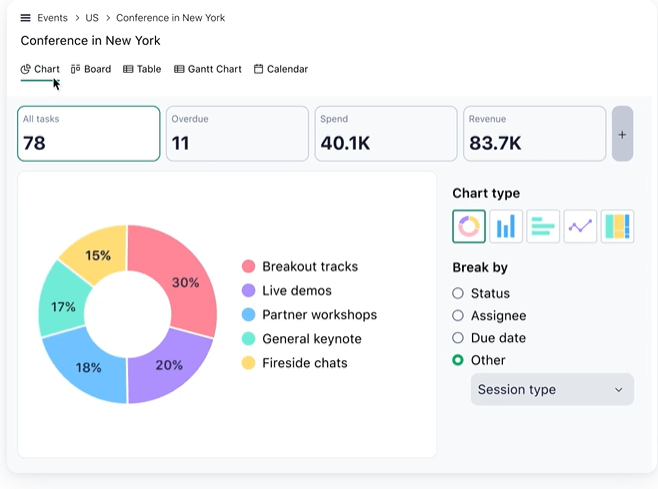Screen dimensions: 658x489
Task: Select the Spend 40.1K card
Action: (386, 134)
